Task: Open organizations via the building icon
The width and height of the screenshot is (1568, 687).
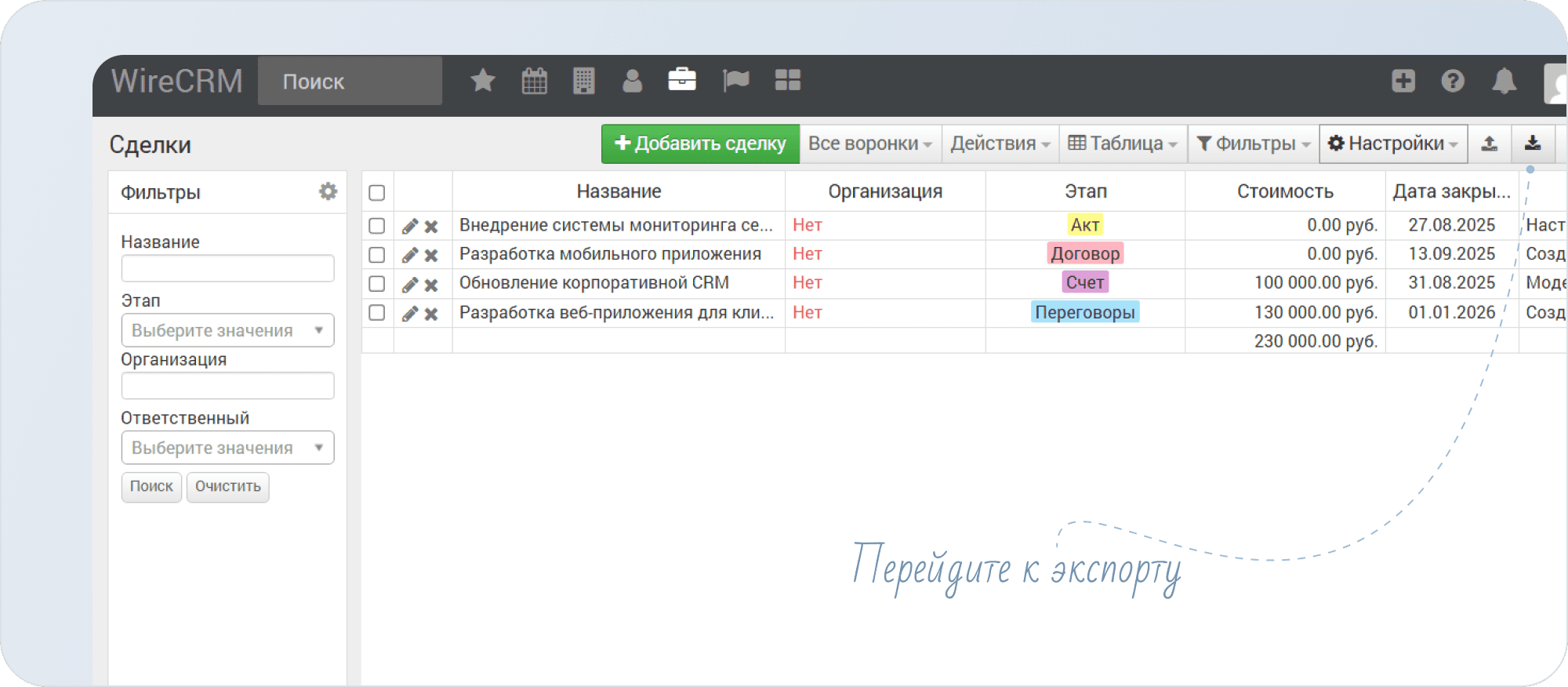Action: (x=584, y=81)
